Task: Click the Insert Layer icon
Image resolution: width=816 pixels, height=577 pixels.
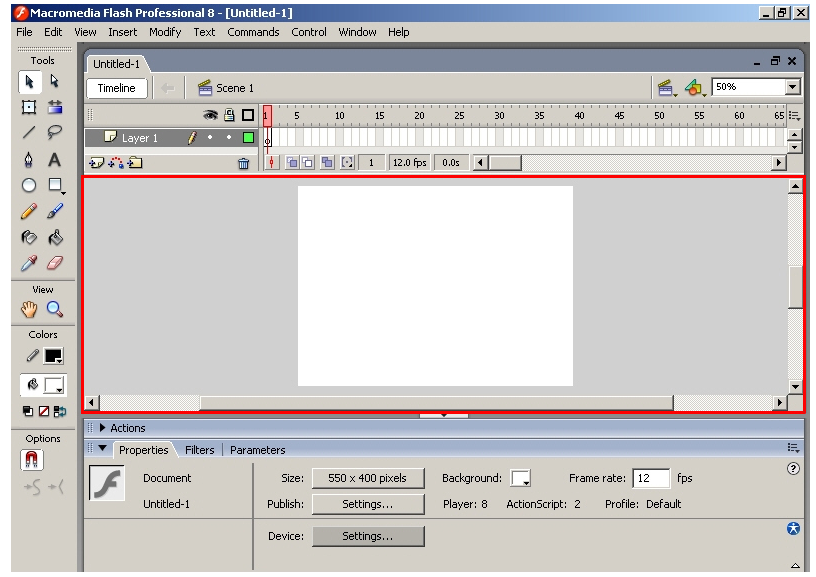Action: [x=96, y=163]
